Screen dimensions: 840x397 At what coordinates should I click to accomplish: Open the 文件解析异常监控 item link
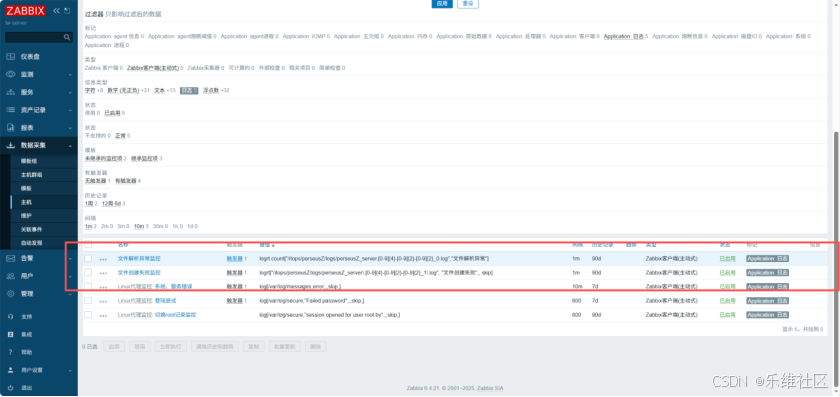[139, 258]
